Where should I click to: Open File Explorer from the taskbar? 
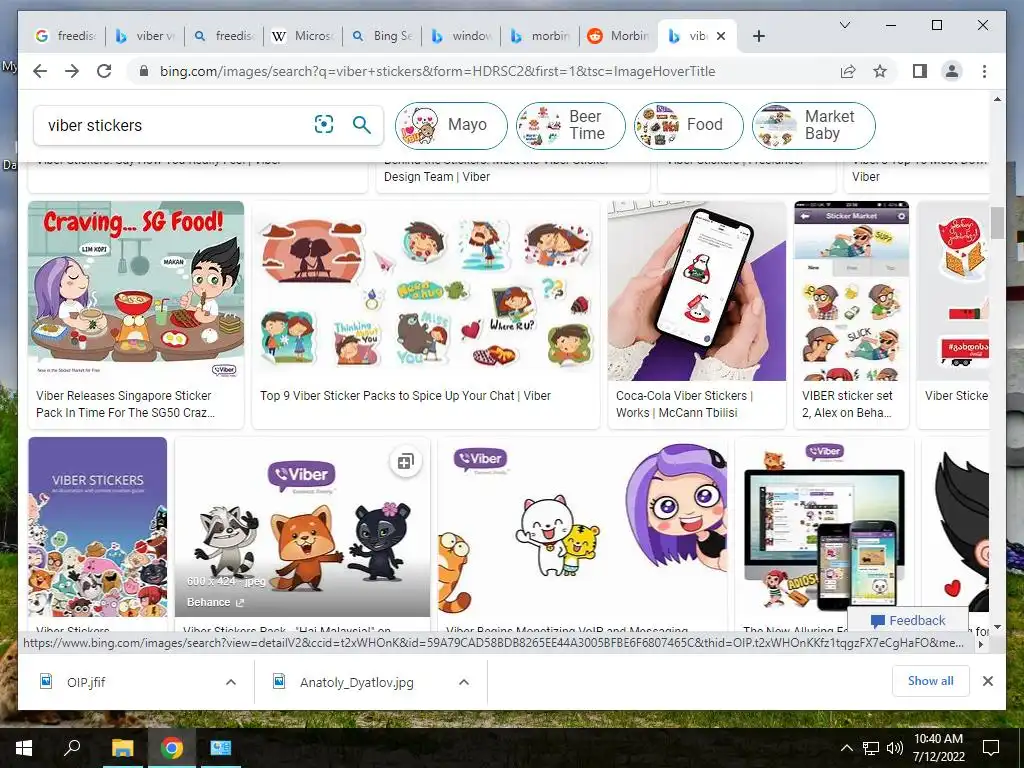tap(122, 748)
